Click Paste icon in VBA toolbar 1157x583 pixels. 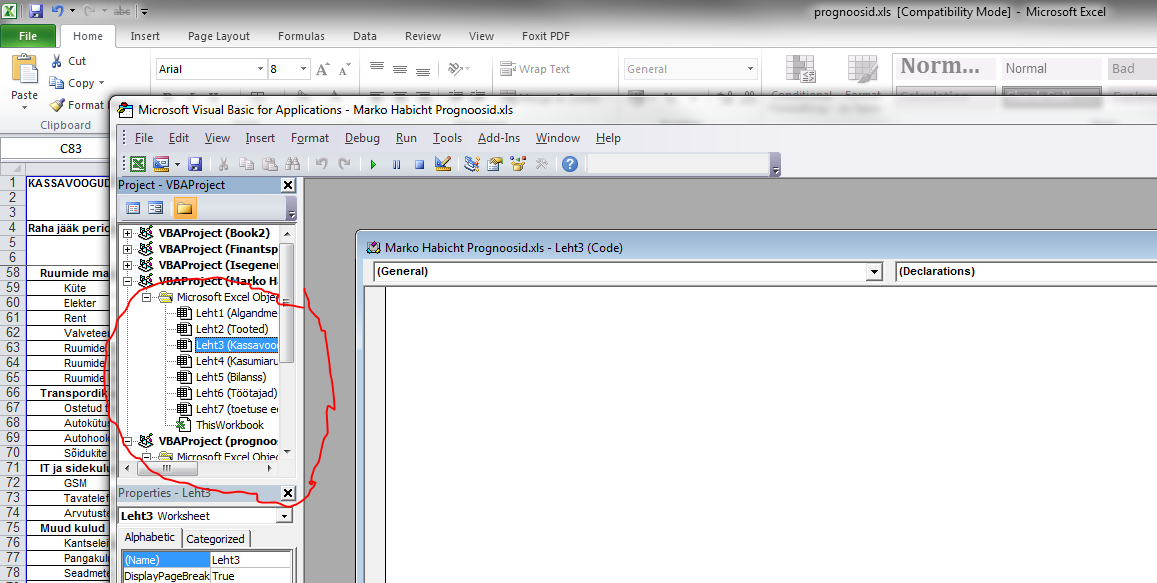point(269,164)
